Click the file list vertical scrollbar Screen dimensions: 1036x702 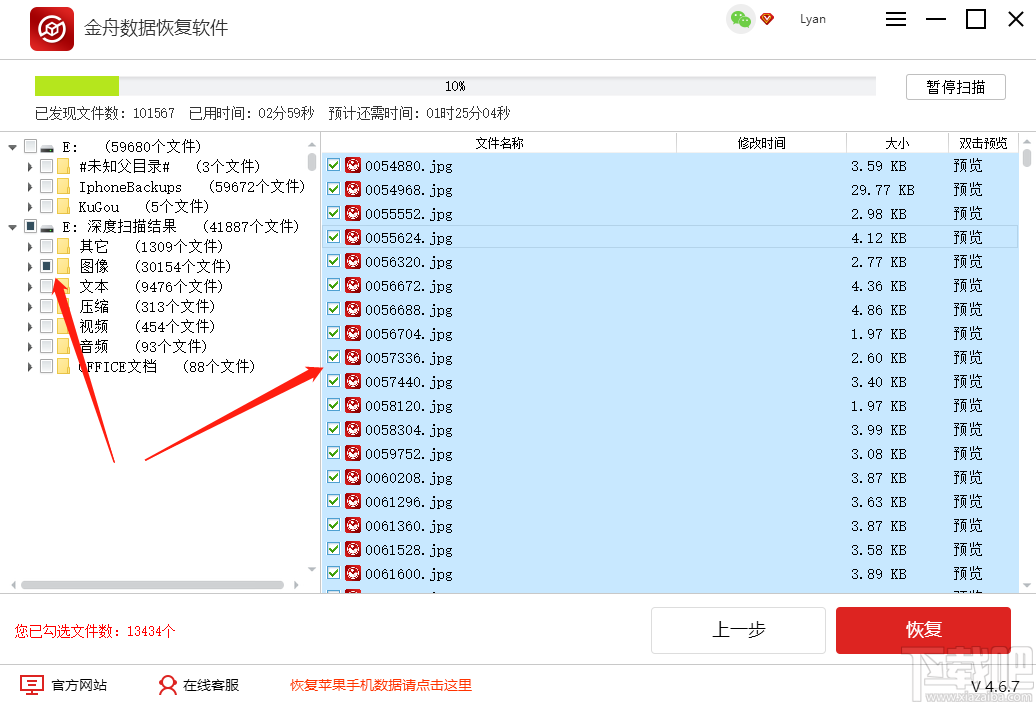(x=1027, y=364)
